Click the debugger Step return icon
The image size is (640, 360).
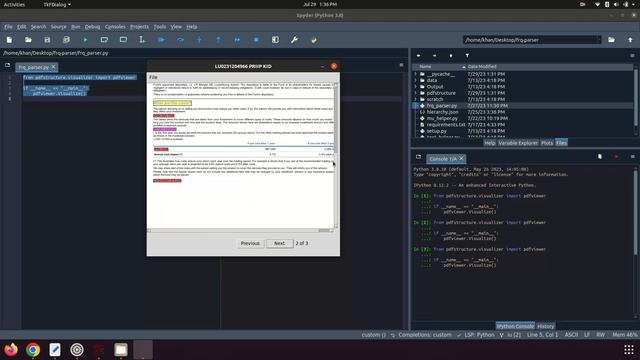pyautogui.click(x=218, y=40)
